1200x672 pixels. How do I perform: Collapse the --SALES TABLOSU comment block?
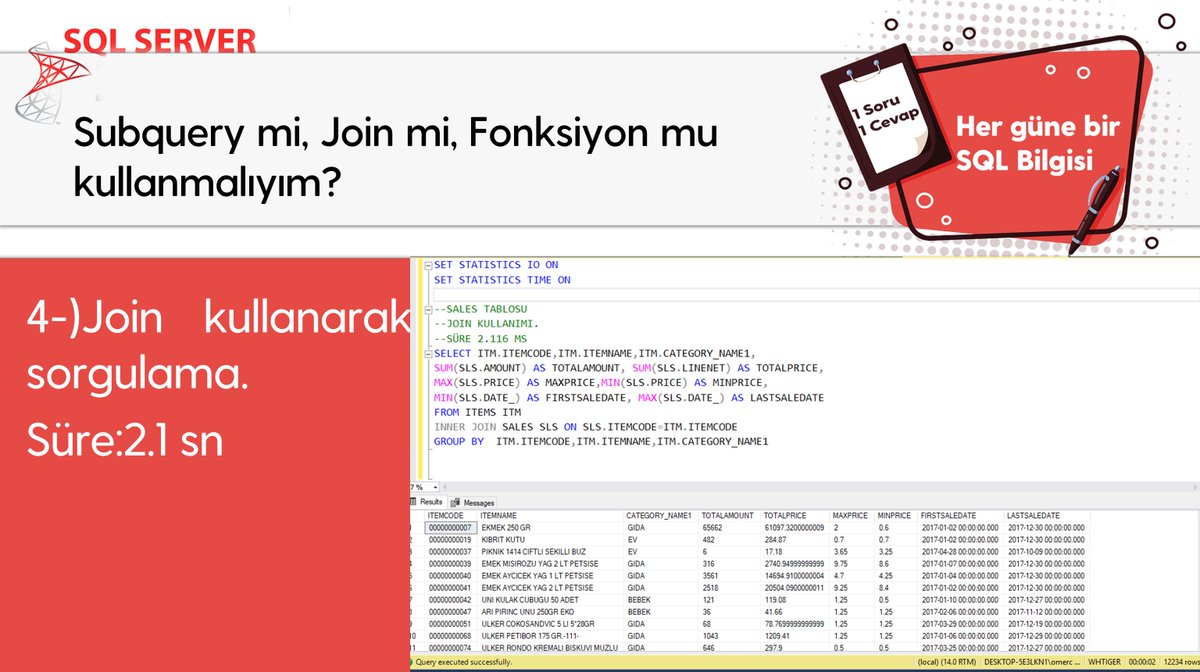429,309
